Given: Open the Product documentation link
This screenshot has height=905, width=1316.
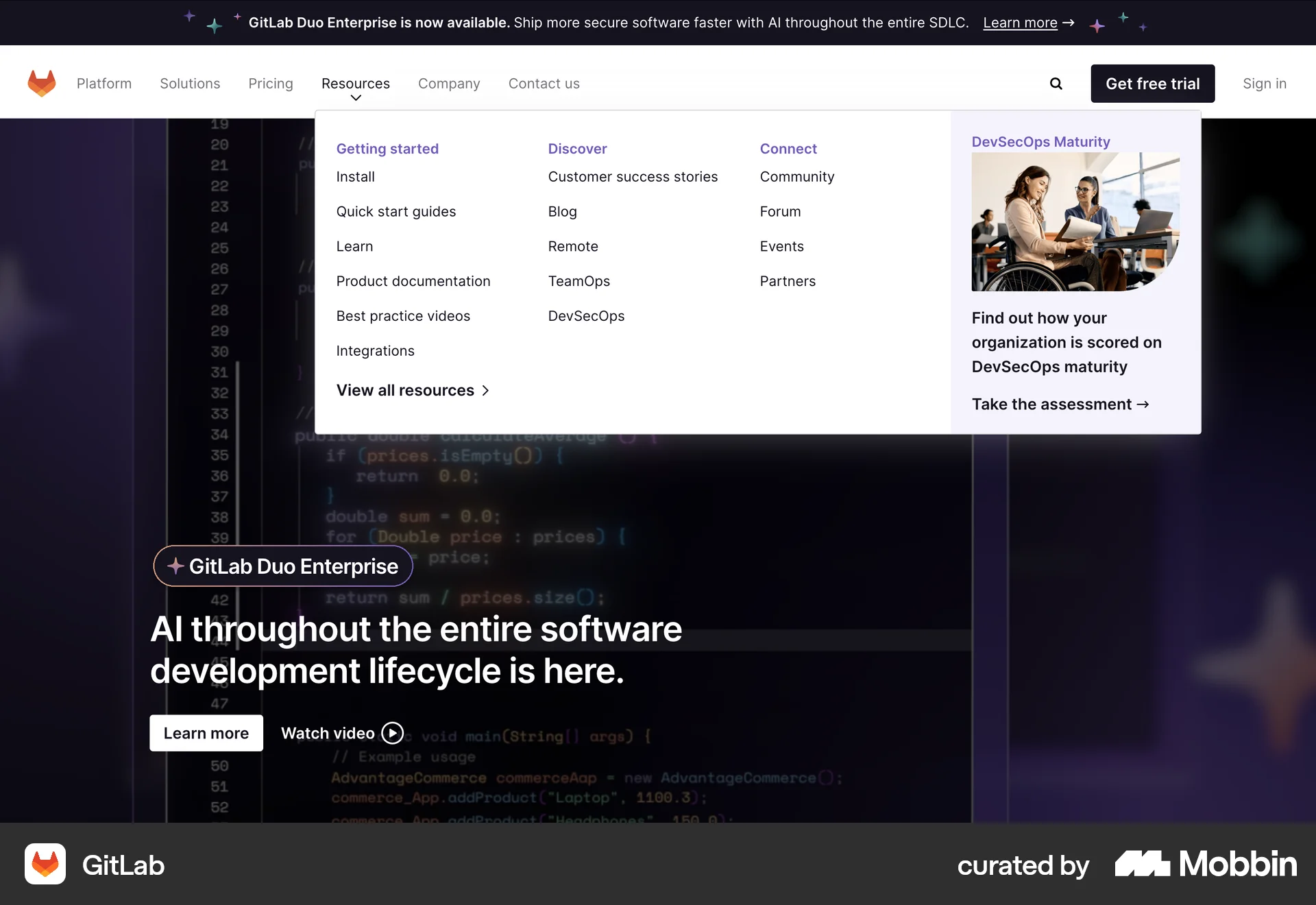Looking at the screenshot, I should click(413, 281).
